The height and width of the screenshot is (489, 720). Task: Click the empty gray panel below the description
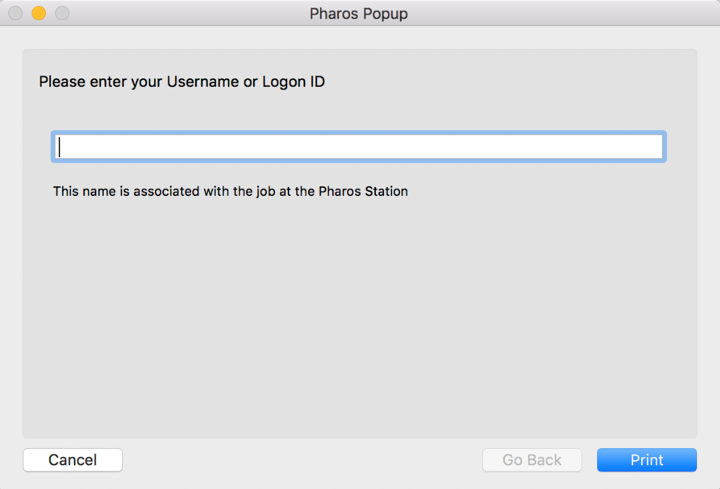tap(360, 317)
